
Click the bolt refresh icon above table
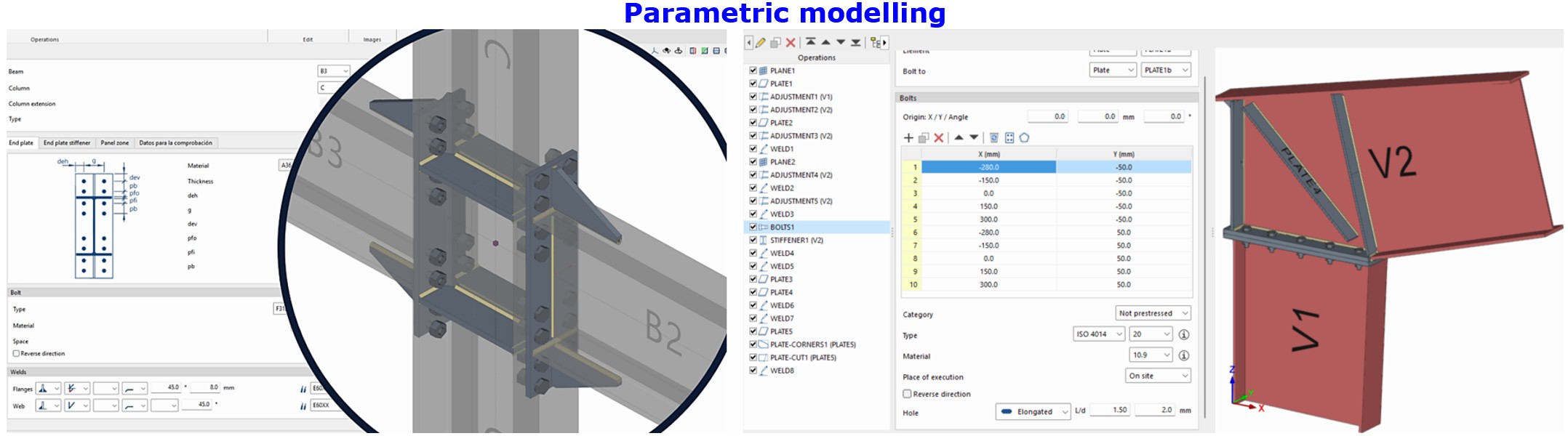point(994,137)
